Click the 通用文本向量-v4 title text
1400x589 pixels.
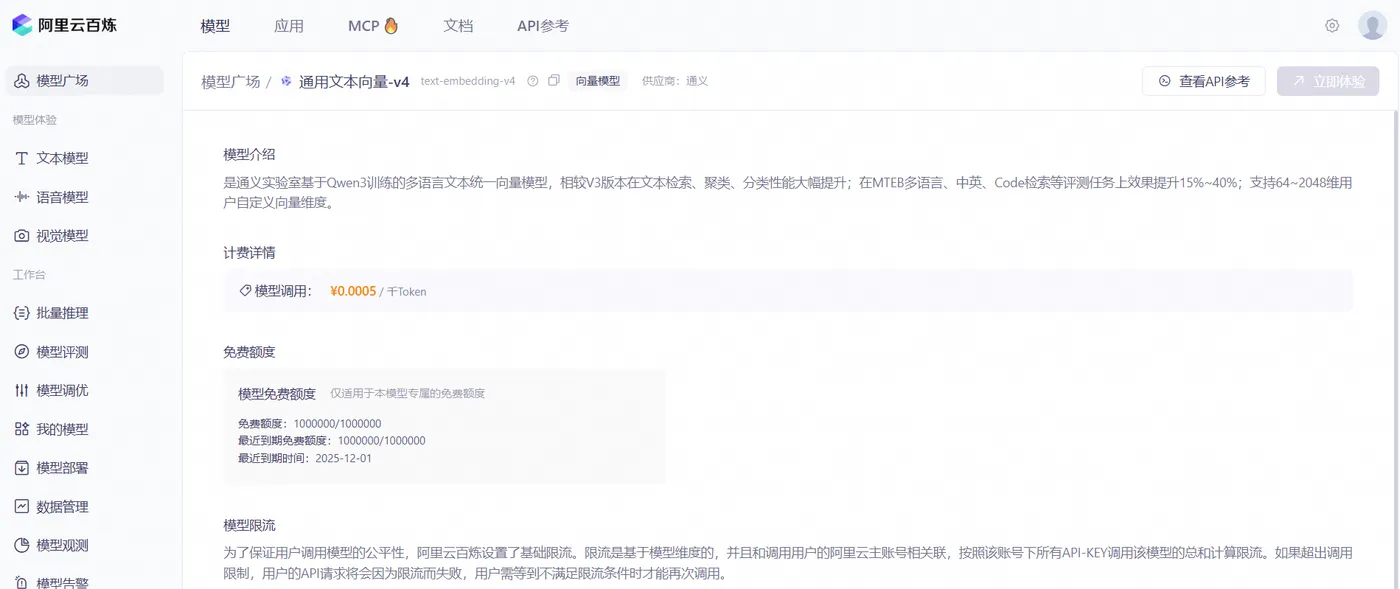354,82
